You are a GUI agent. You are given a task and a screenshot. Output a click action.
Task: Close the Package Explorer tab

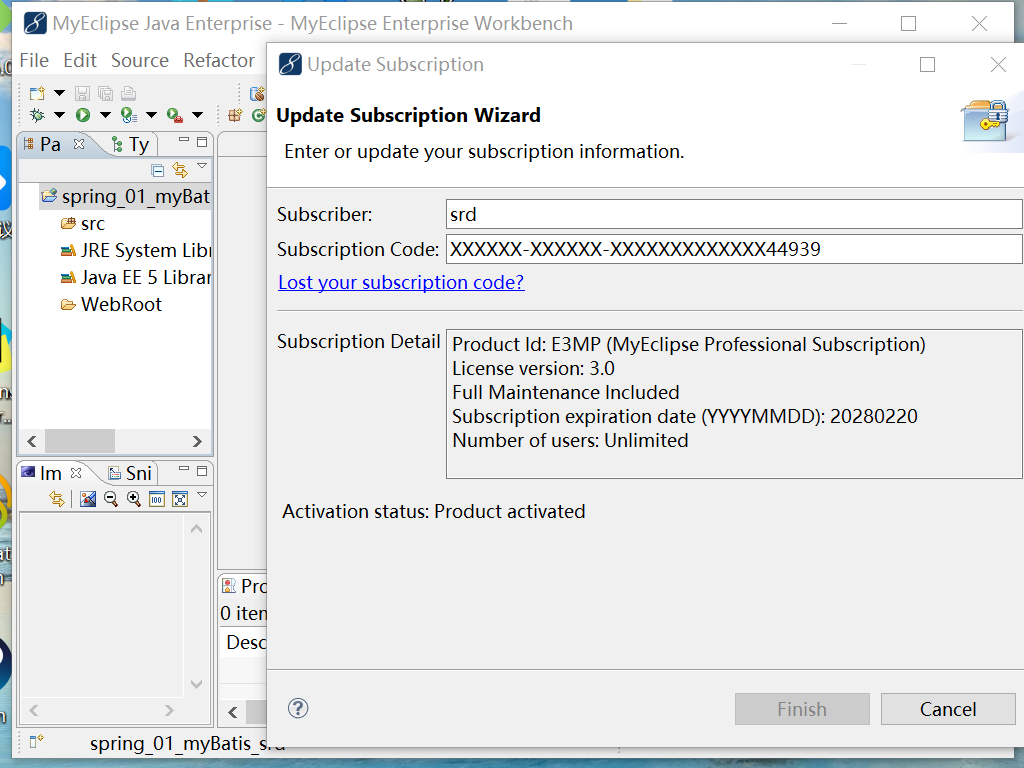point(79,144)
